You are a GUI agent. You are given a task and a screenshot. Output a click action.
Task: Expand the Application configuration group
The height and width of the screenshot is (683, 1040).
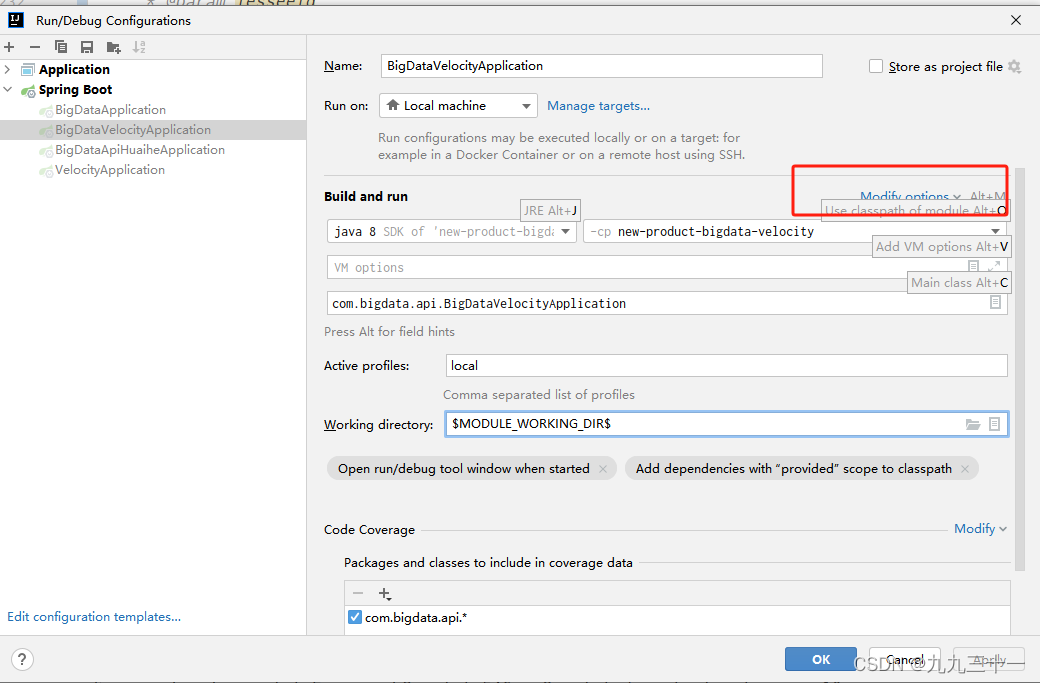(x=7, y=70)
